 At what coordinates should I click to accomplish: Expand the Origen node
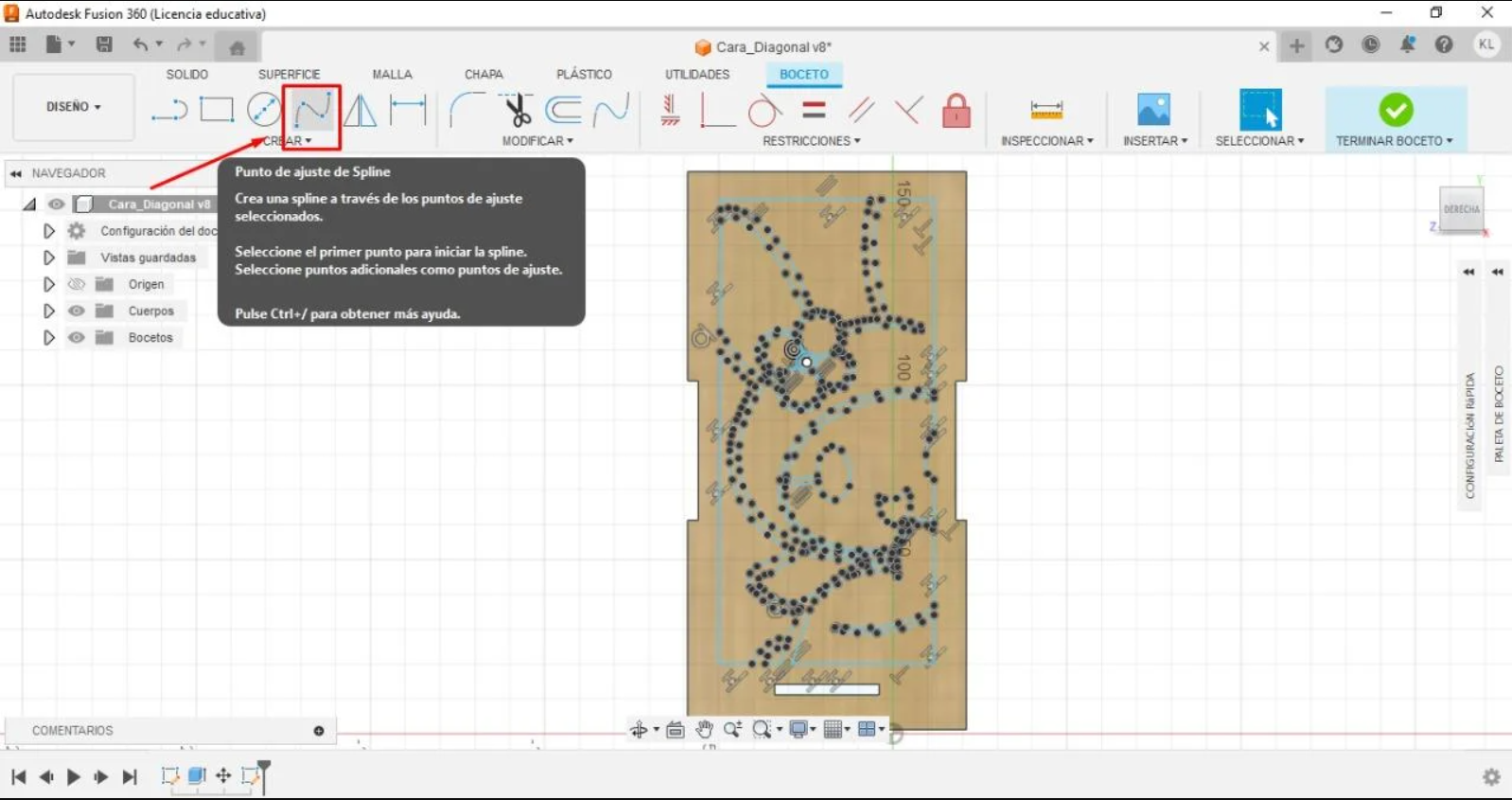coord(49,284)
